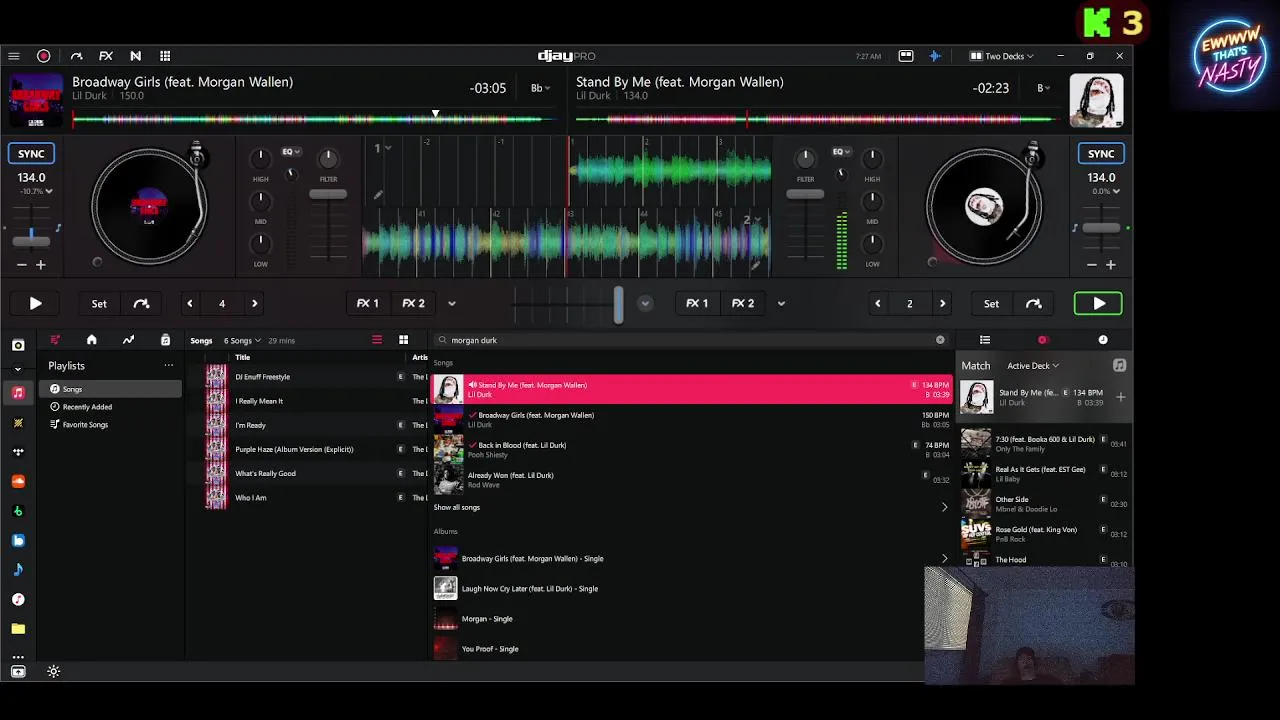This screenshot has width=1280, height=720.
Task: Expand the right deck EQ dropdown
Action: [842, 152]
